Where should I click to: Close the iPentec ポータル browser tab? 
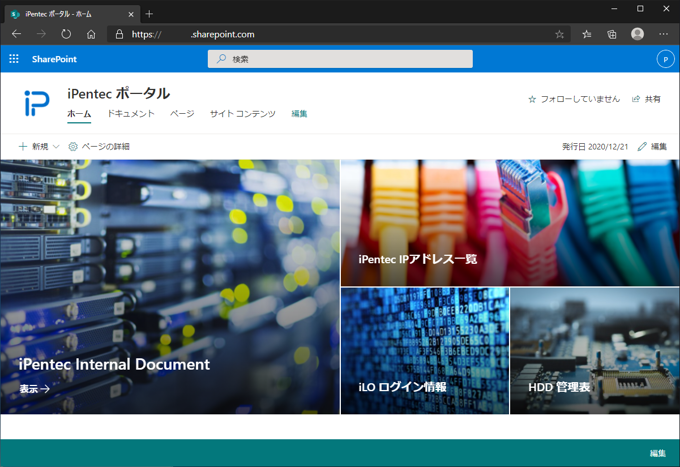click(x=131, y=14)
